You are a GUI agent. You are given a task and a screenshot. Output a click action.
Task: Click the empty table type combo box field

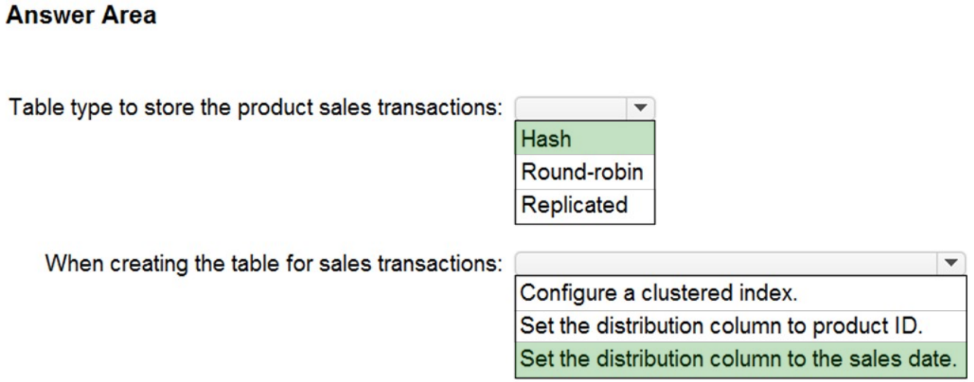click(571, 108)
